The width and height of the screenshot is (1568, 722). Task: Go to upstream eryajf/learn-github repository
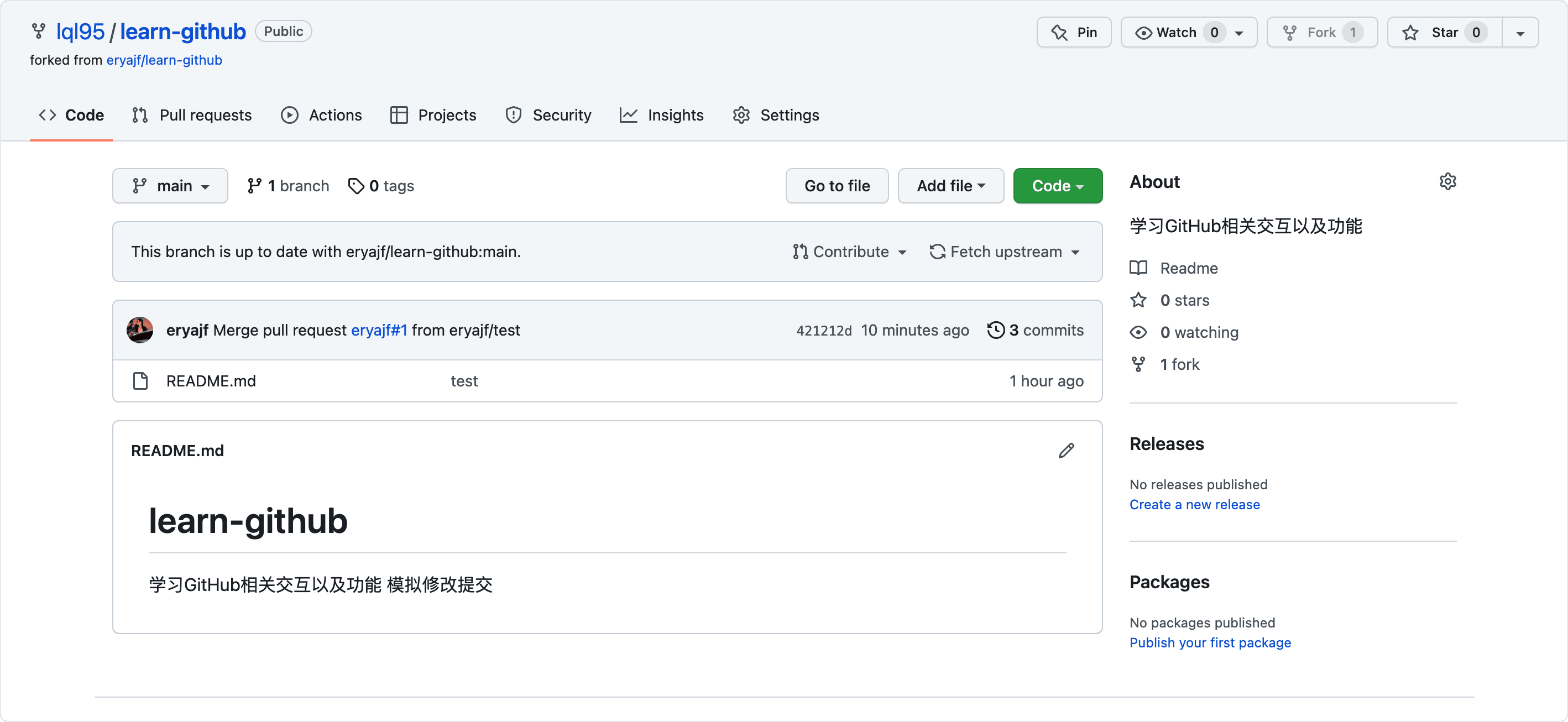click(164, 60)
